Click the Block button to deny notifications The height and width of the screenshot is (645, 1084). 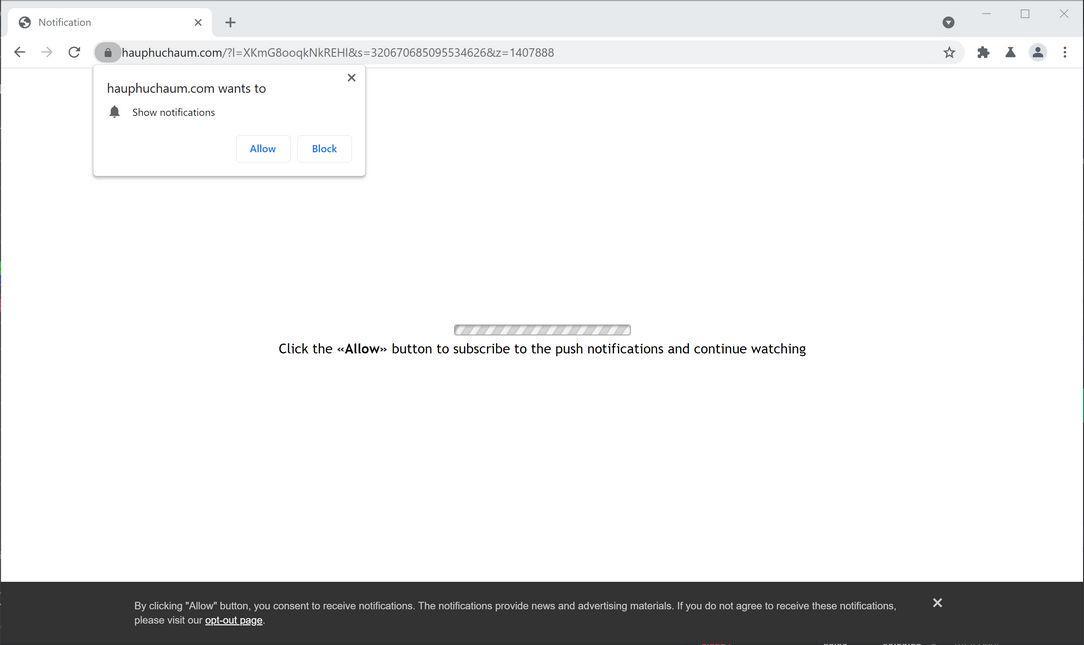(x=323, y=148)
